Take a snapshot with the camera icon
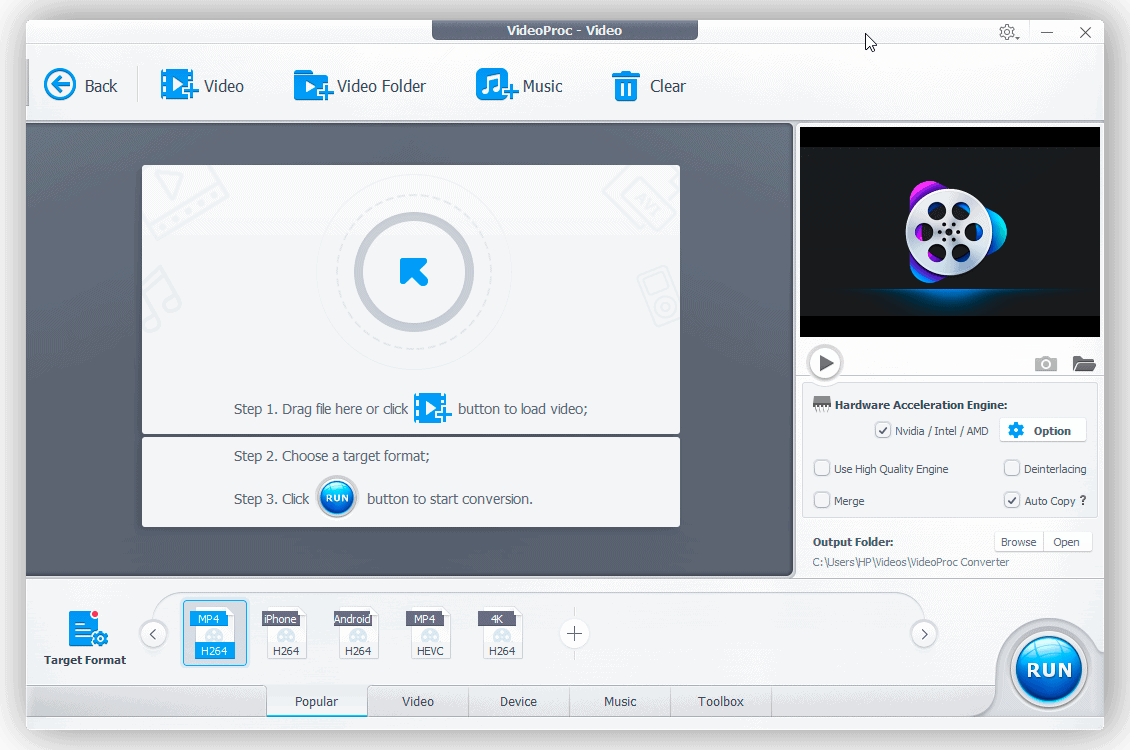 tap(1046, 364)
